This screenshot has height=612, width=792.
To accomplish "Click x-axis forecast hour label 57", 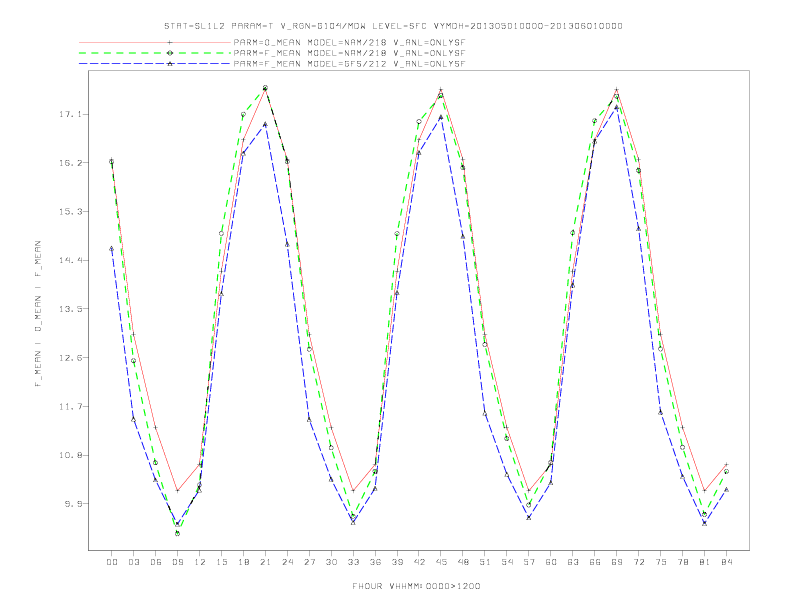I will (529, 562).
